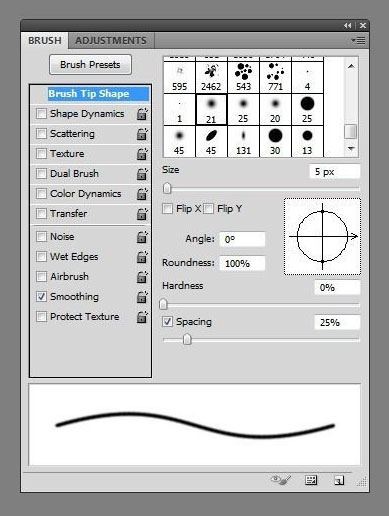Click the brush preview toggle icon at the bottom

(x=280, y=480)
